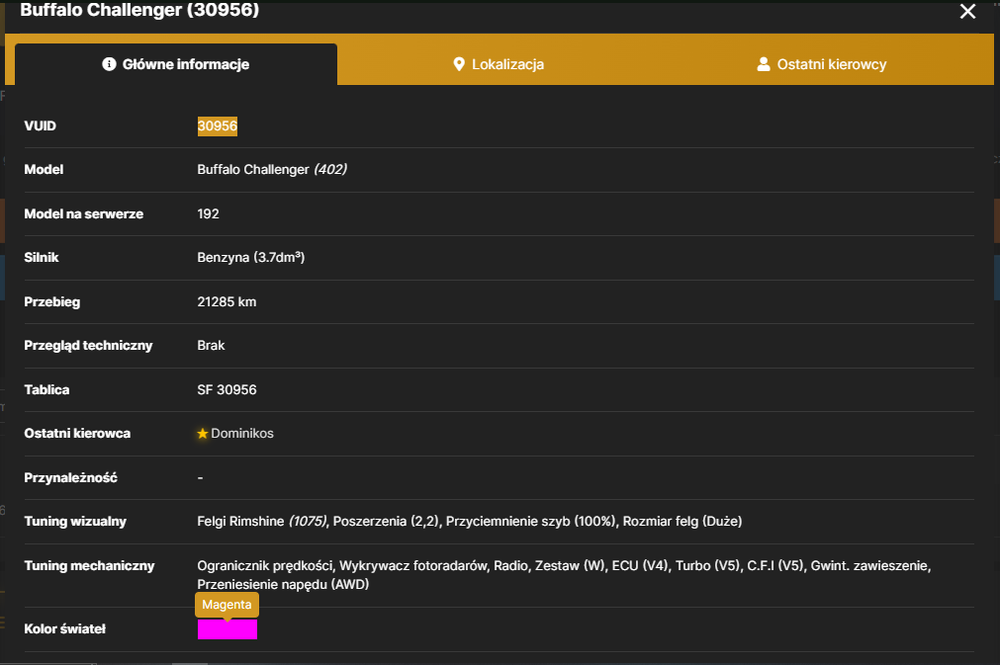The width and height of the screenshot is (1000, 665).
Task: Click the Turbo (V5) tuning entry
Action: (708, 566)
